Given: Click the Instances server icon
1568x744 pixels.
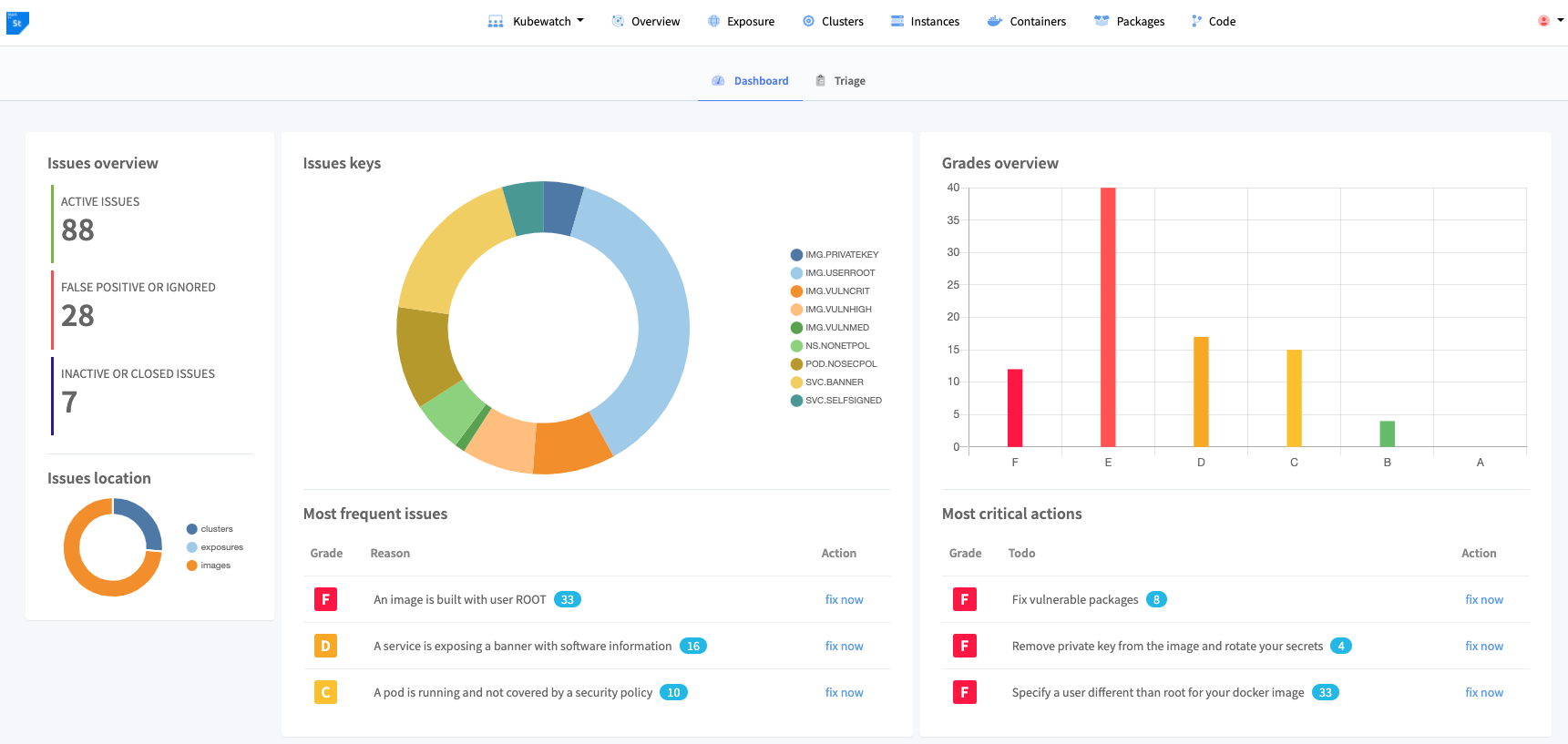Looking at the screenshot, I should click(897, 21).
